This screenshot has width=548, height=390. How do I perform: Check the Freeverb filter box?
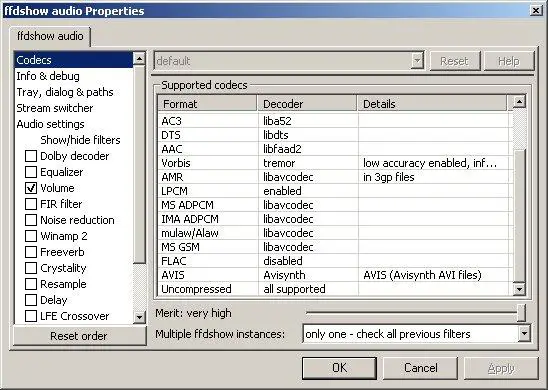click(31, 252)
